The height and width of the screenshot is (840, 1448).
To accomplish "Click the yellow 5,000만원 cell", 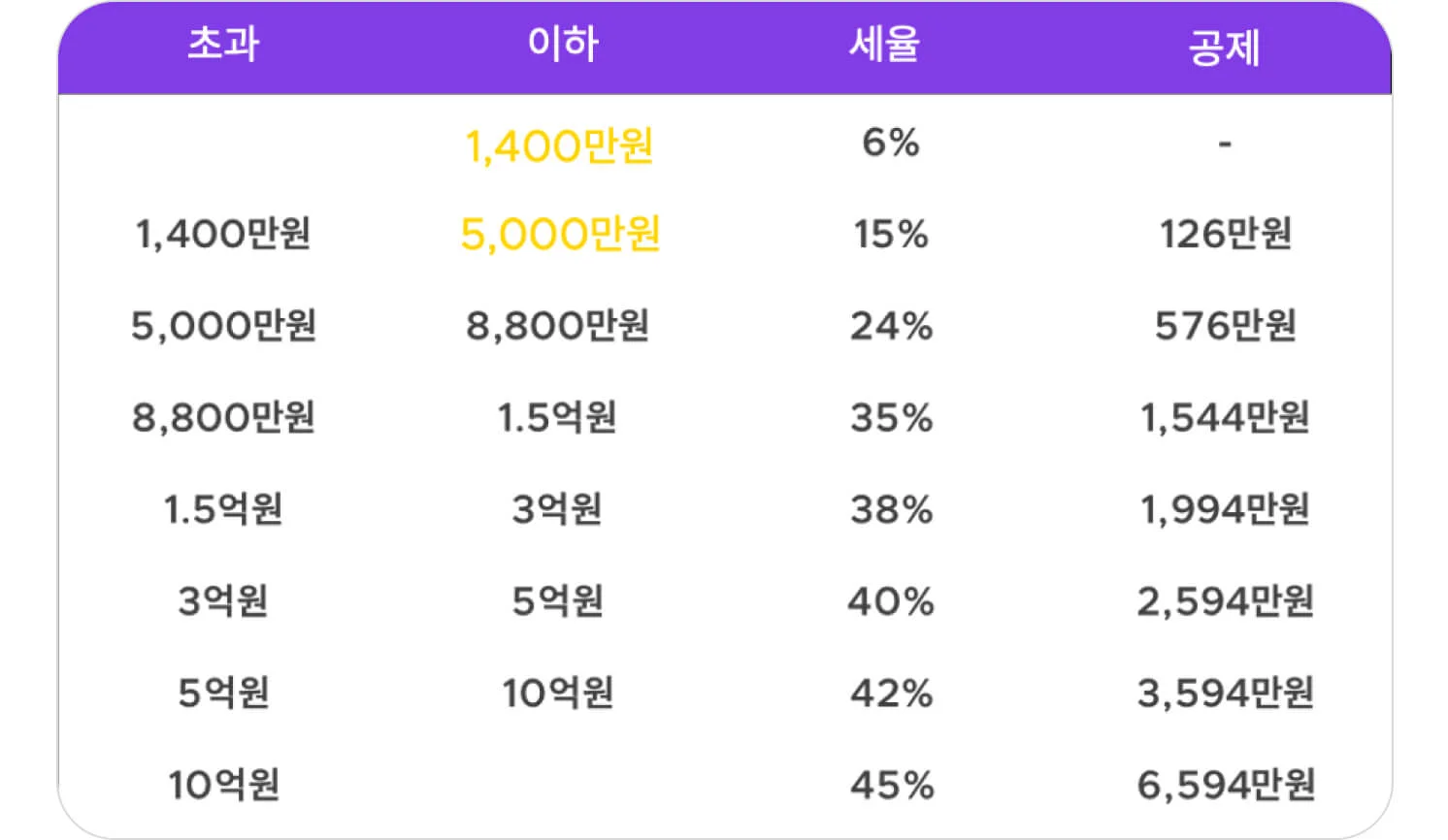I will click(x=560, y=234).
